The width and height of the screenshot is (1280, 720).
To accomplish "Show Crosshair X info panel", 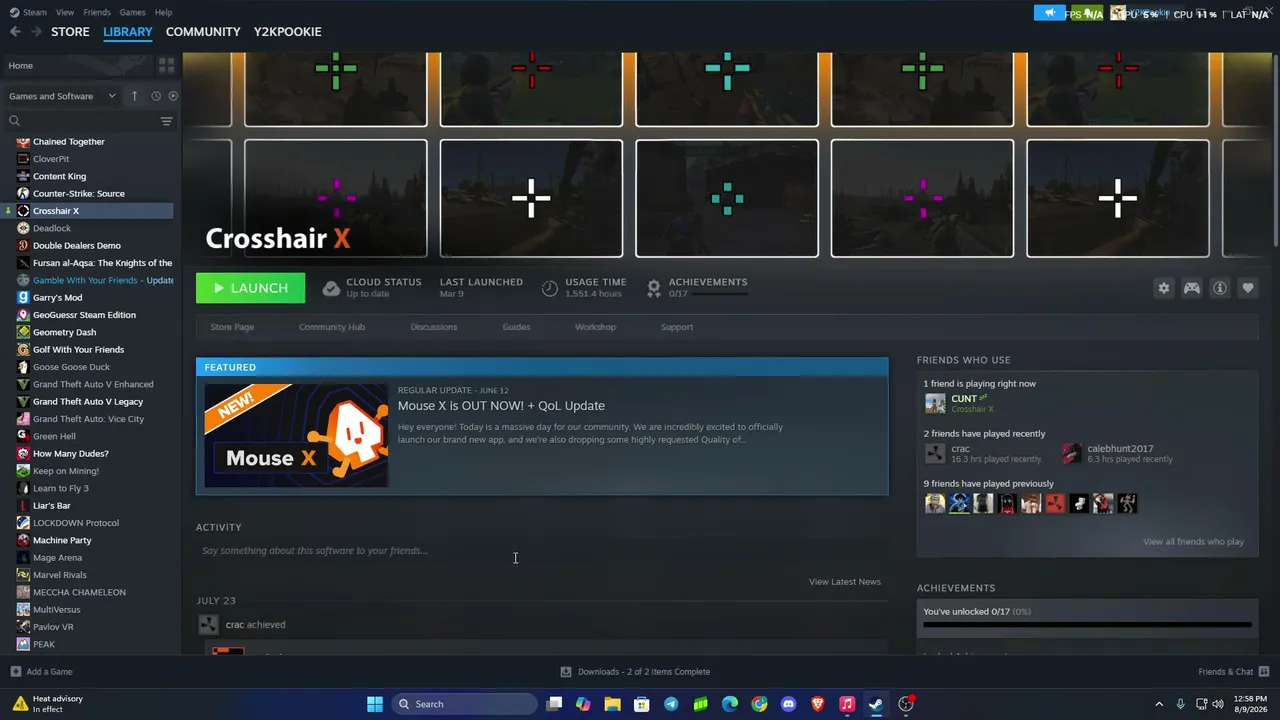I will point(1220,288).
